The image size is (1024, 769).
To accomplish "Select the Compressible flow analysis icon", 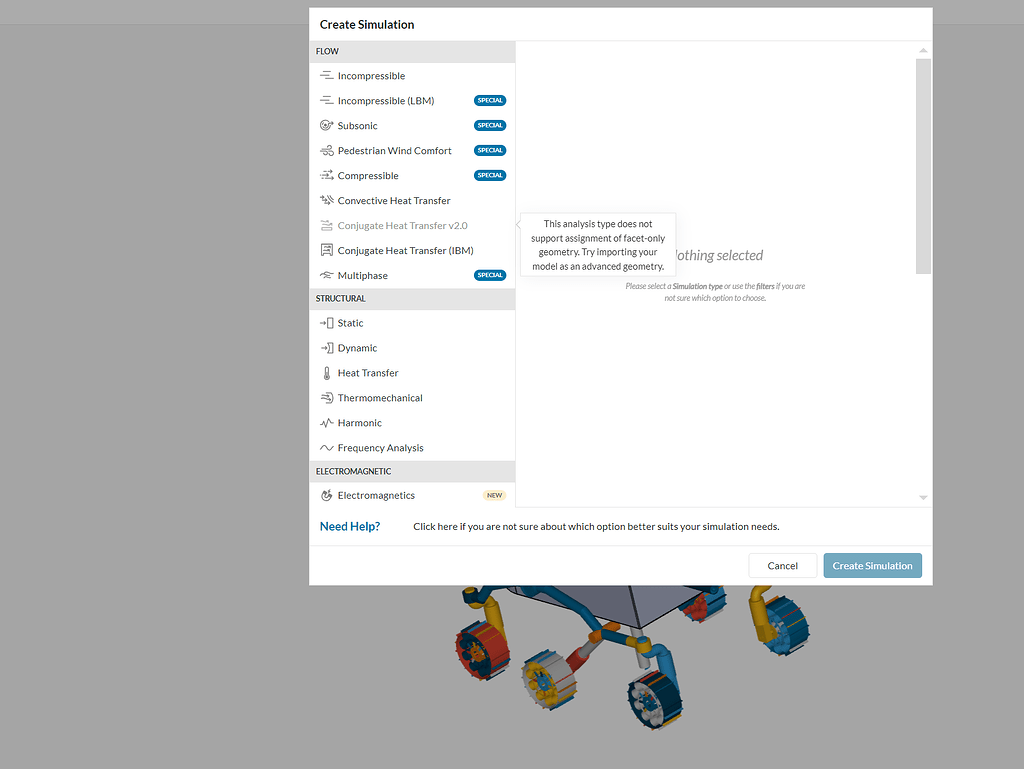I will point(326,175).
